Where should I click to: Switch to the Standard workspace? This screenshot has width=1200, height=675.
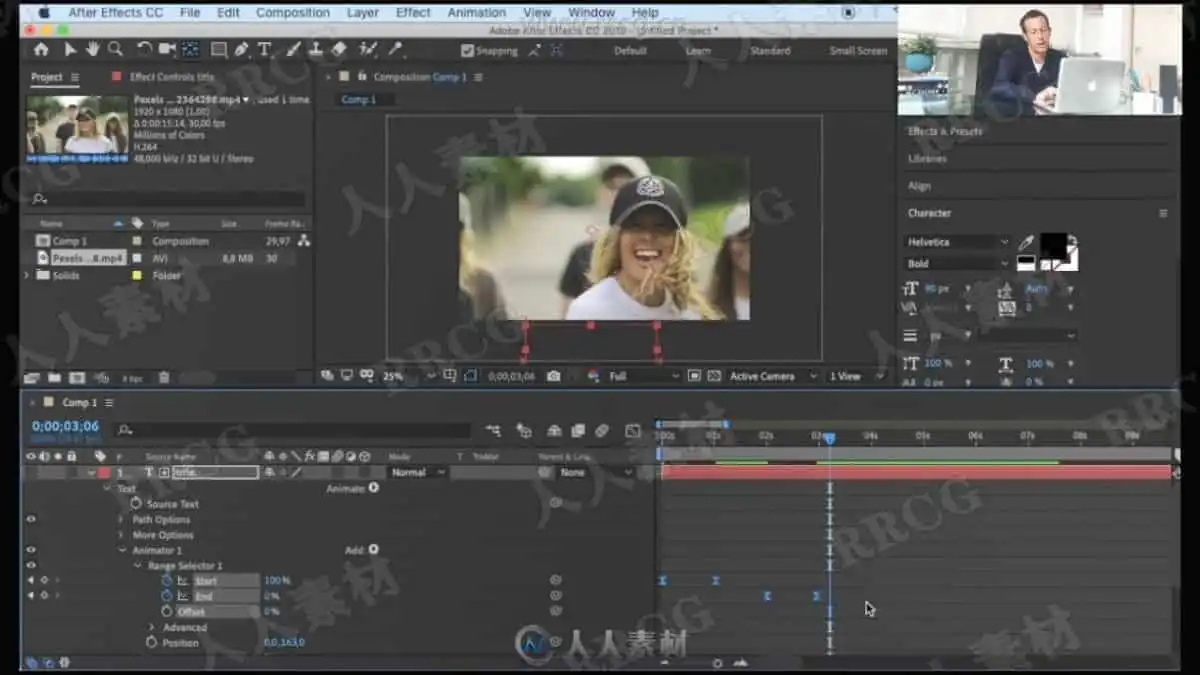(770, 50)
